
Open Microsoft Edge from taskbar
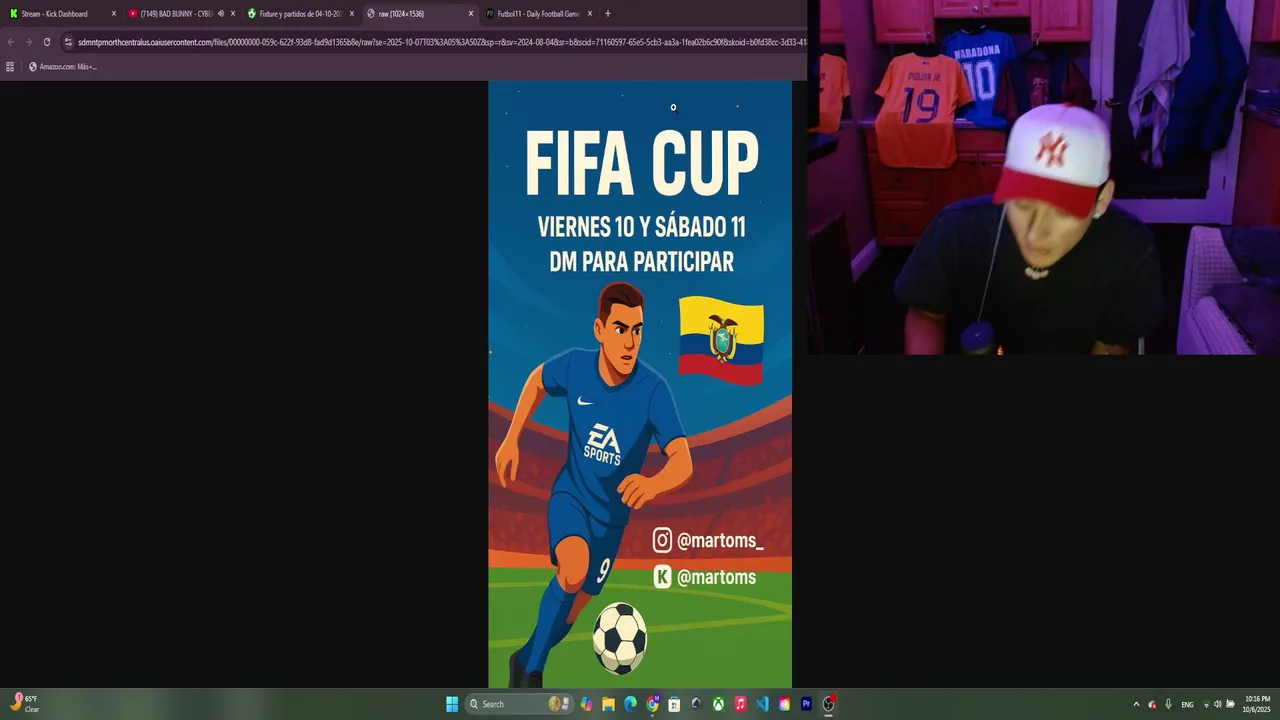(630, 704)
